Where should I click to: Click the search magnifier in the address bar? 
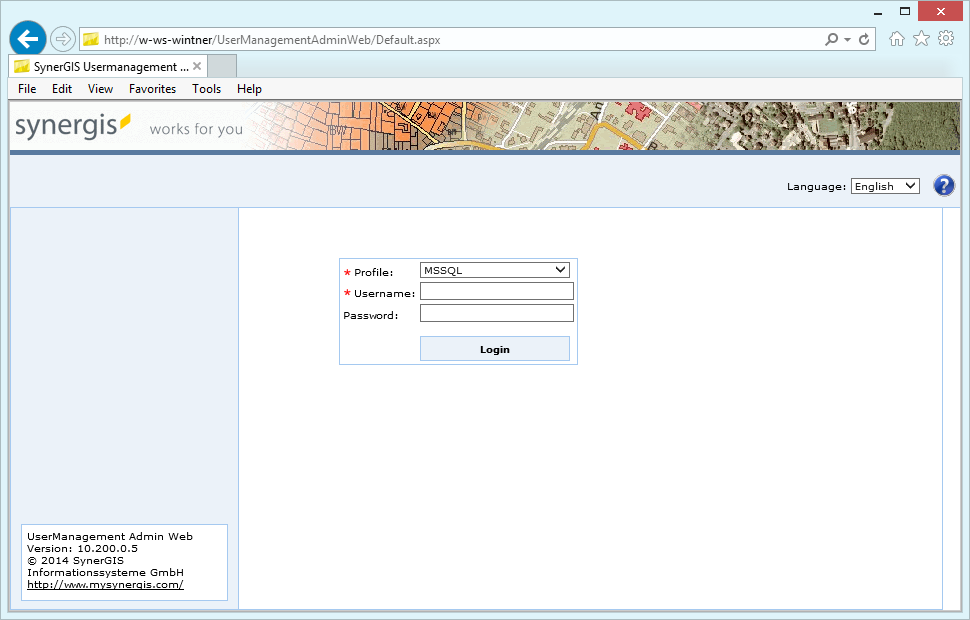click(x=831, y=40)
